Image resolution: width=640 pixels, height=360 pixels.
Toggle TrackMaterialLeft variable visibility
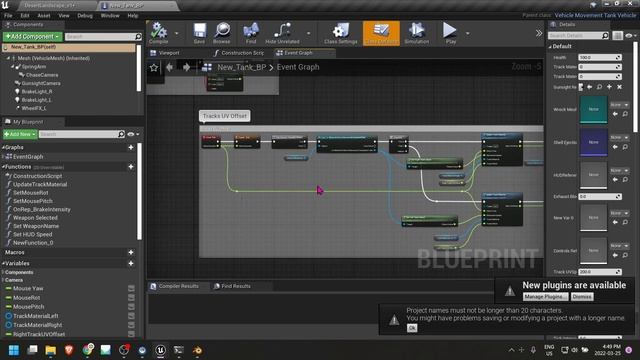(x=131, y=316)
